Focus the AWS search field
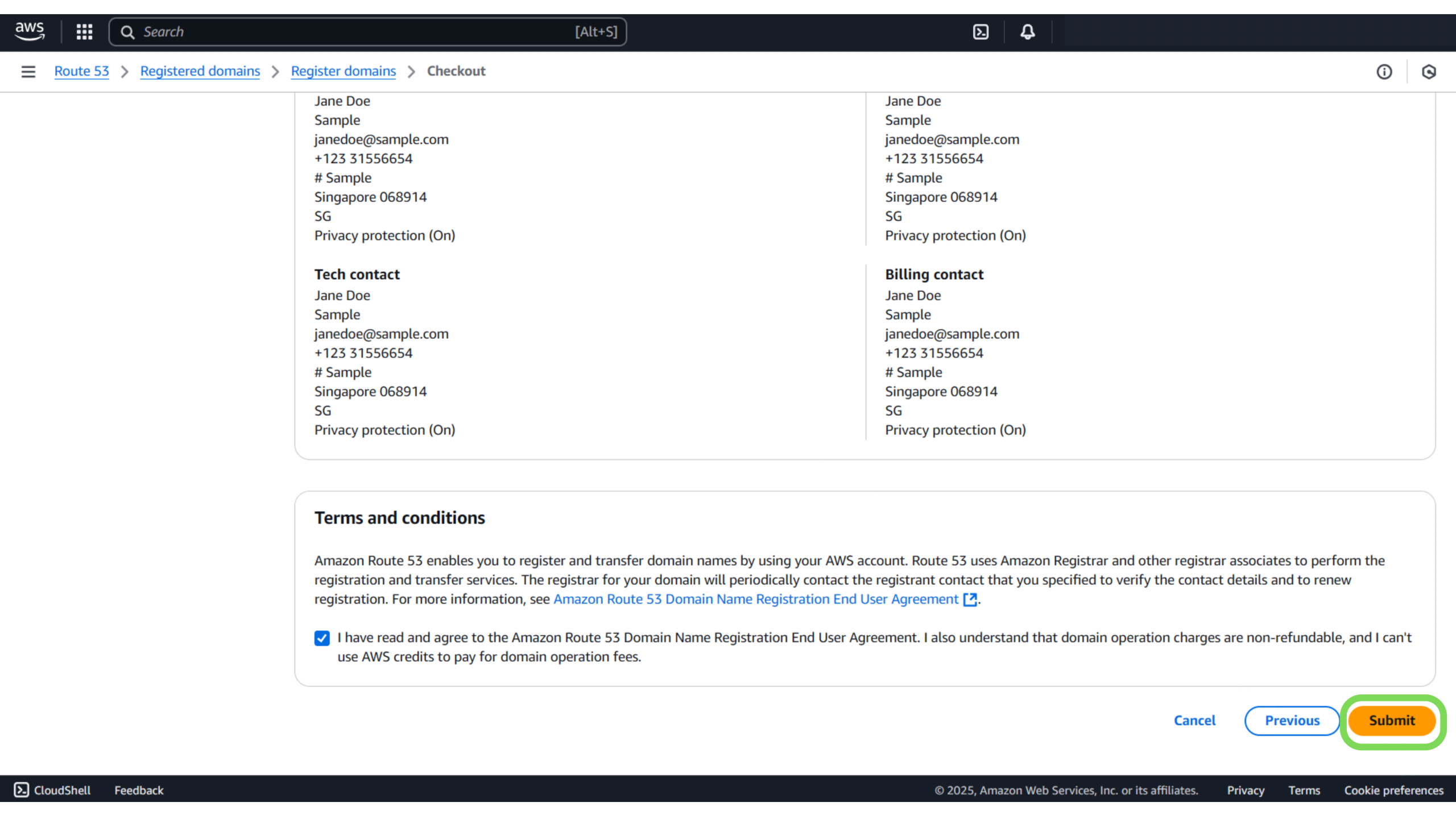This screenshot has width=1456, height=819. [x=367, y=32]
